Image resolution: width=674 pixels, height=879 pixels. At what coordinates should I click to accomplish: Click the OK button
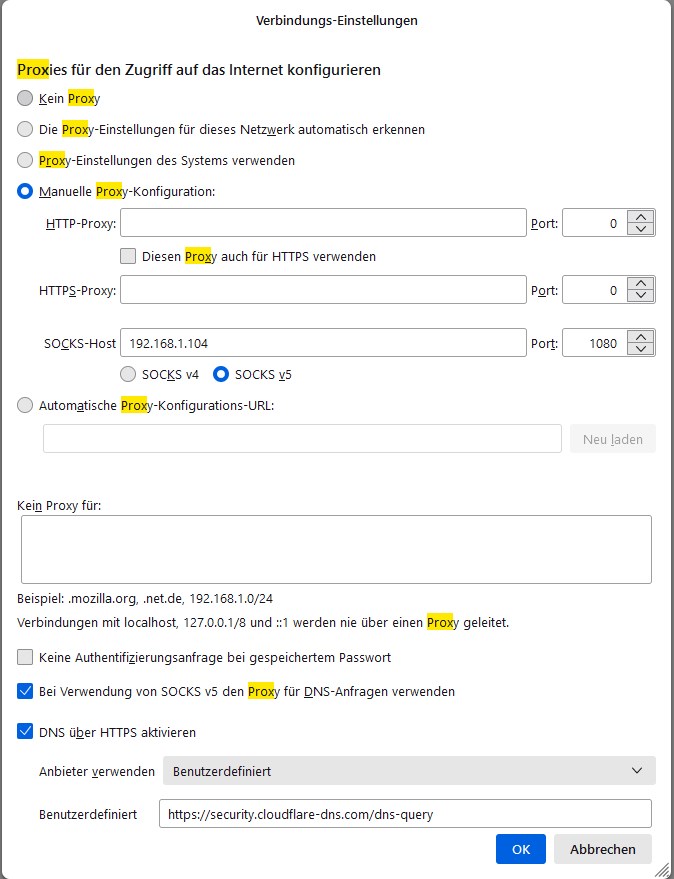click(x=520, y=849)
